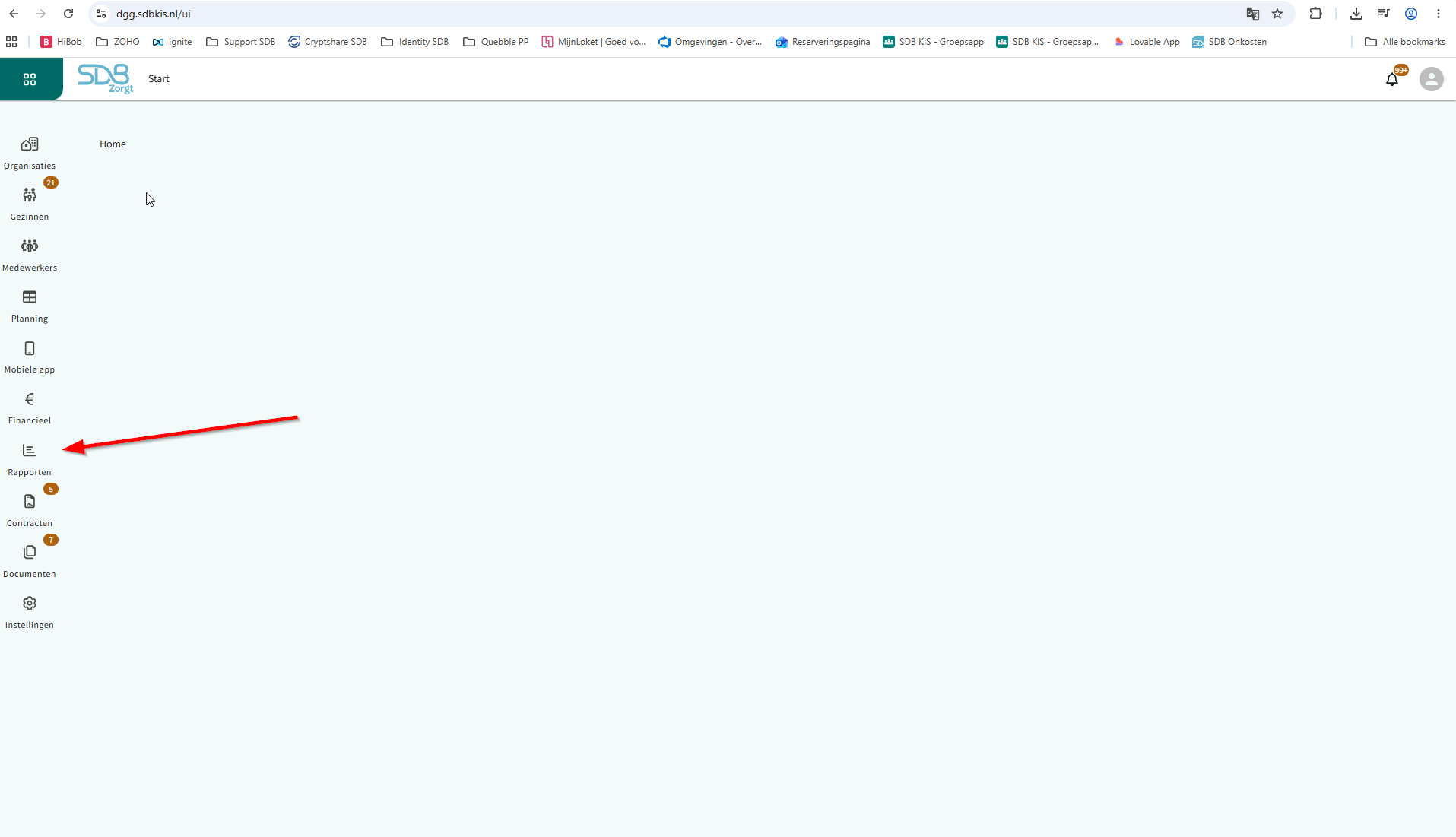The height and width of the screenshot is (837, 1456).
Task: Open the ZOHO bookmark folder
Action: pyautogui.click(x=118, y=42)
